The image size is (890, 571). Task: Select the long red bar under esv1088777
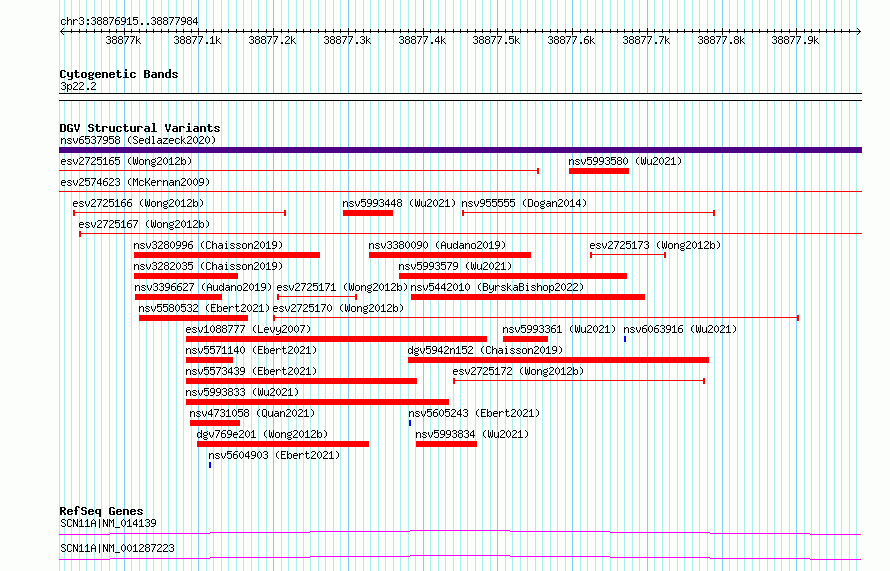(x=337, y=339)
